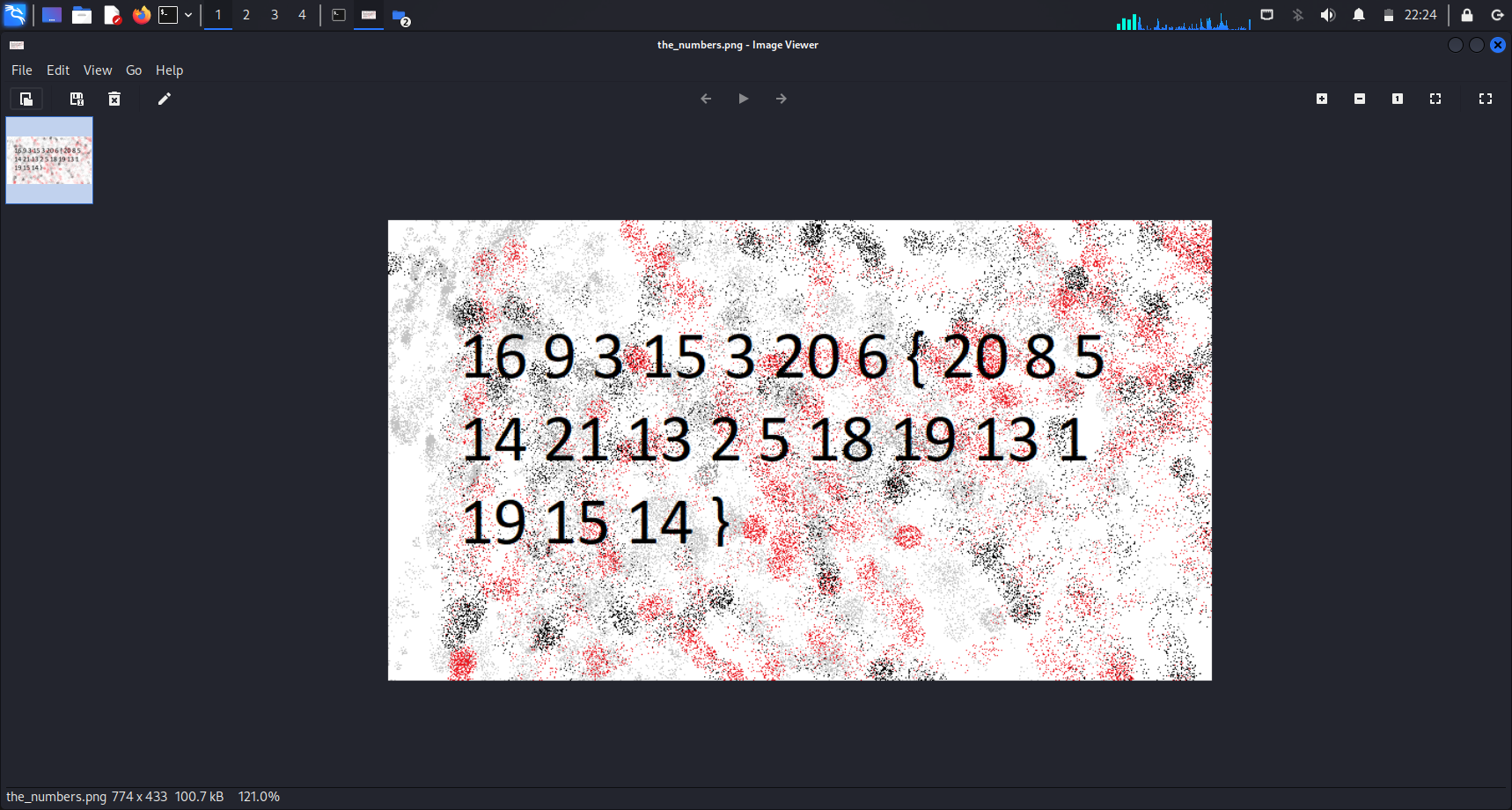This screenshot has width=1512, height=810.
Task: Open the View menu
Action: click(x=98, y=70)
